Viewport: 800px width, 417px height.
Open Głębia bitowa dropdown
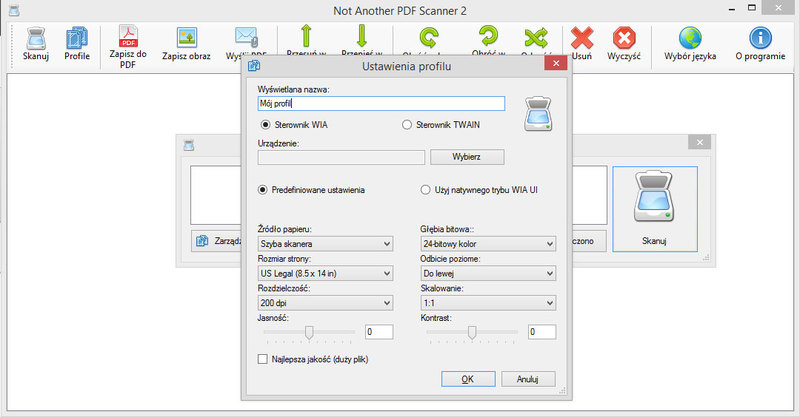click(x=488, y=244)
